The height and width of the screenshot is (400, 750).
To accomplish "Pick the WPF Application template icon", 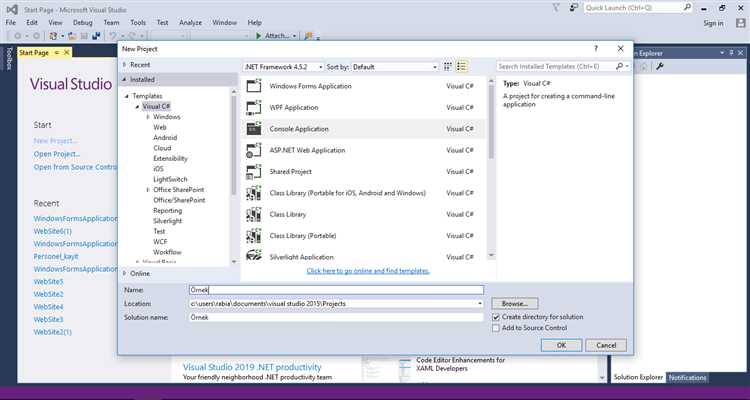I will click(x=251, y=107).
